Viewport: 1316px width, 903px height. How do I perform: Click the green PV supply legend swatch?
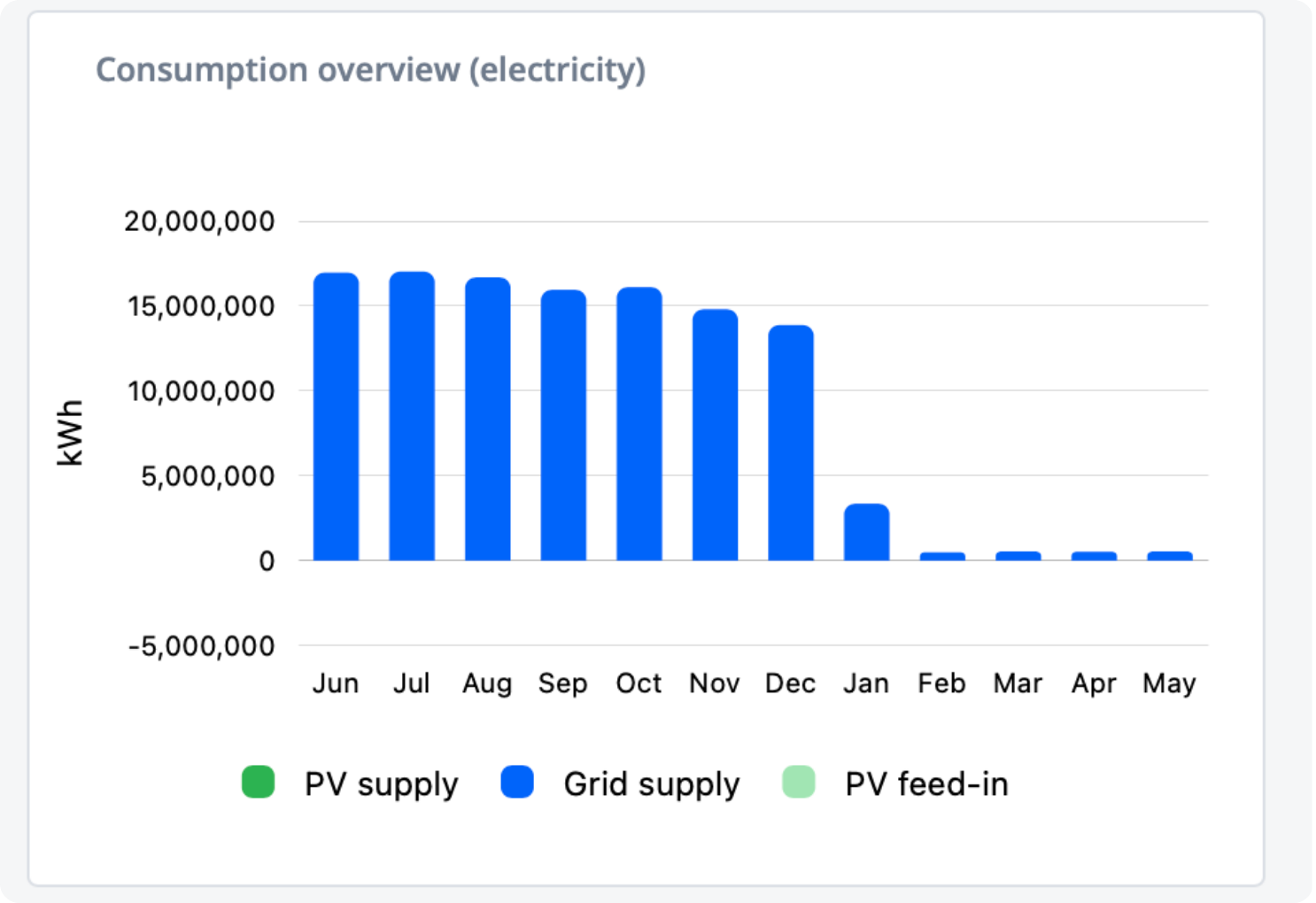[258, 783]
